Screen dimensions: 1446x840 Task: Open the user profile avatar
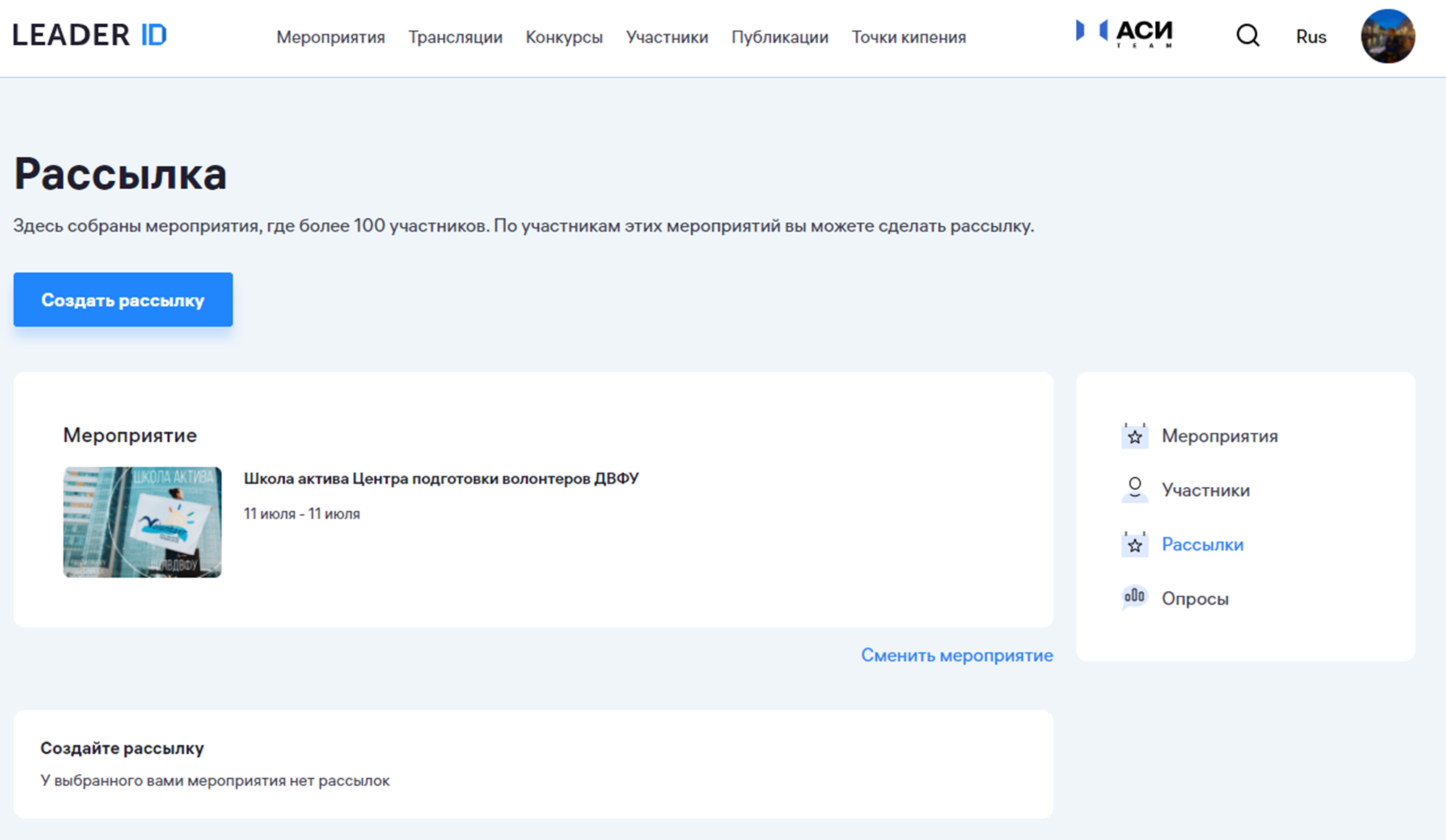point(1387,36)
